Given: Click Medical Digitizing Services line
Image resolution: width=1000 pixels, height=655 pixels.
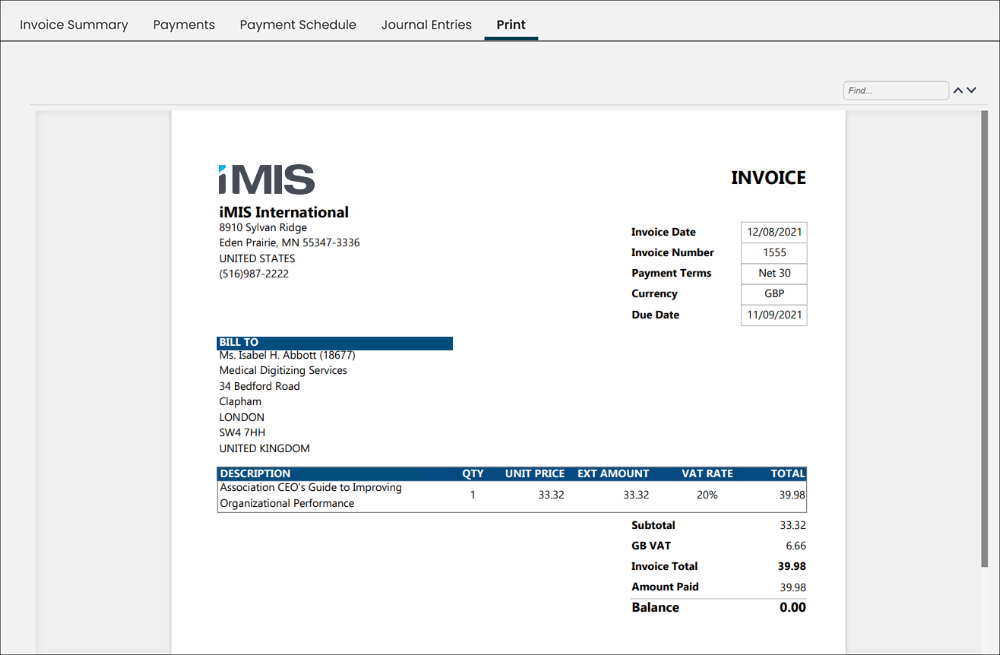Looking at the screenshot, I should click(x=283, y=371).
